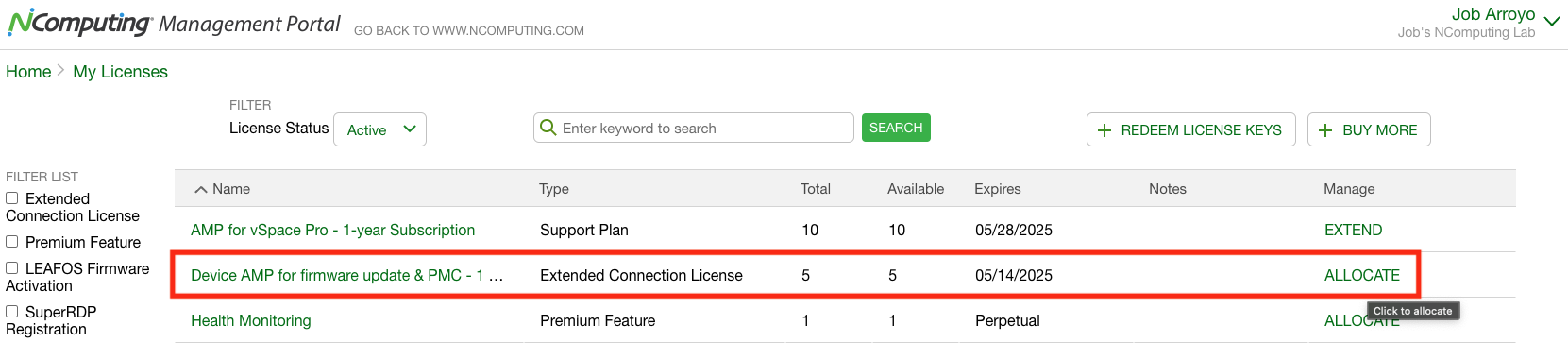
Task: Check the LEAFOS Firmware Activation filter
Action: click(12, 267)
